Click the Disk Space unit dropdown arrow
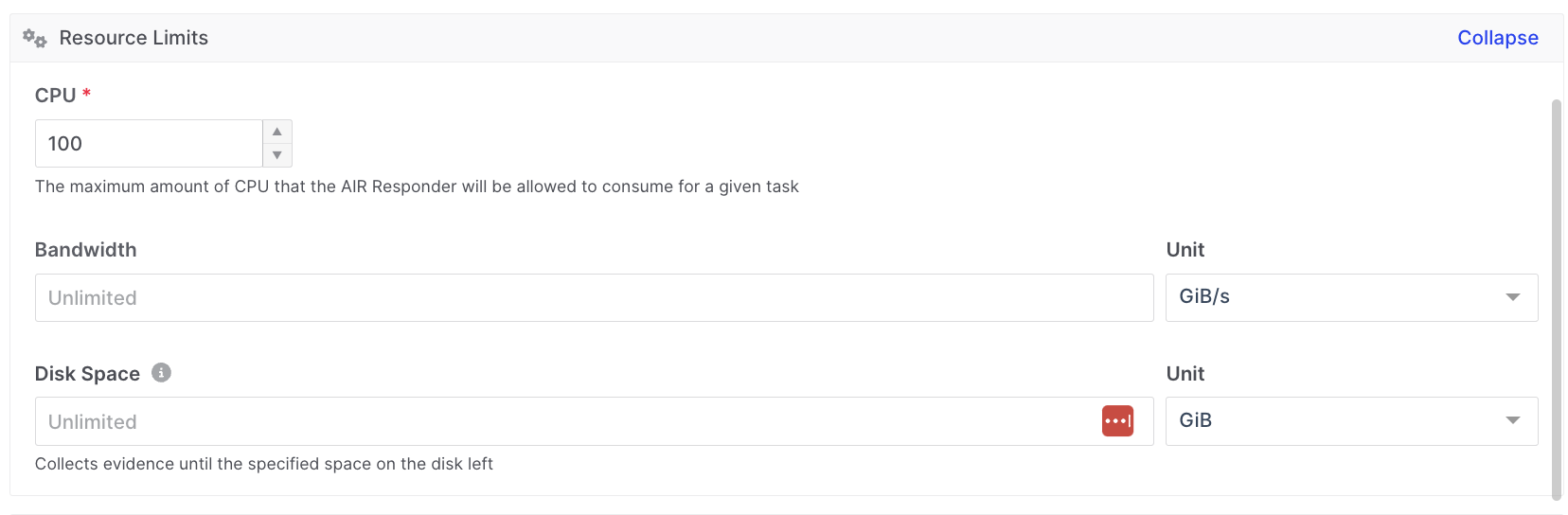Image resolution: width=1568 pixels, height=515 pixels. 1512,421
